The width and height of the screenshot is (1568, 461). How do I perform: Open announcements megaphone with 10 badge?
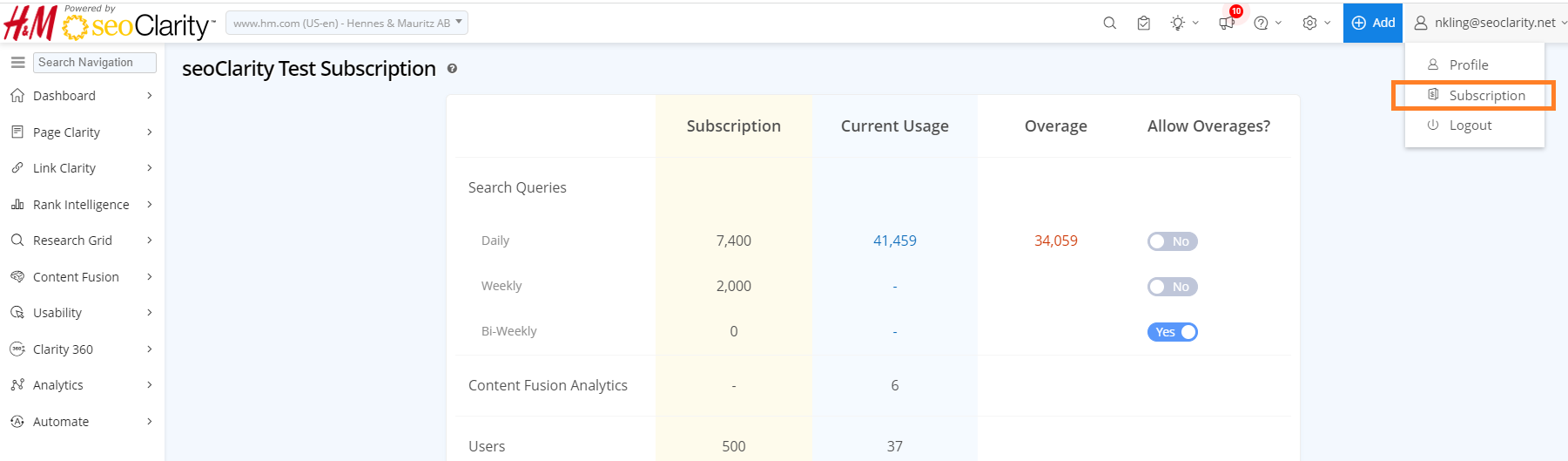1227,24
